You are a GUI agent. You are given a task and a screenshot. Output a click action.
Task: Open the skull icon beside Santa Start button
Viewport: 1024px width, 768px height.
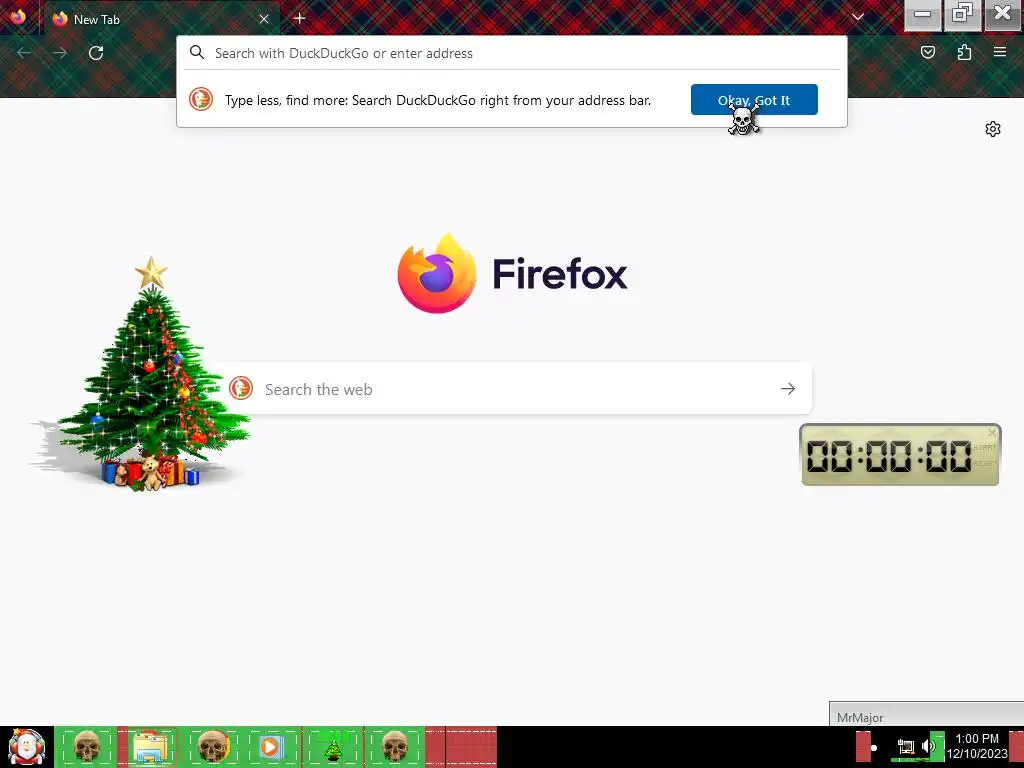point(87,747)
